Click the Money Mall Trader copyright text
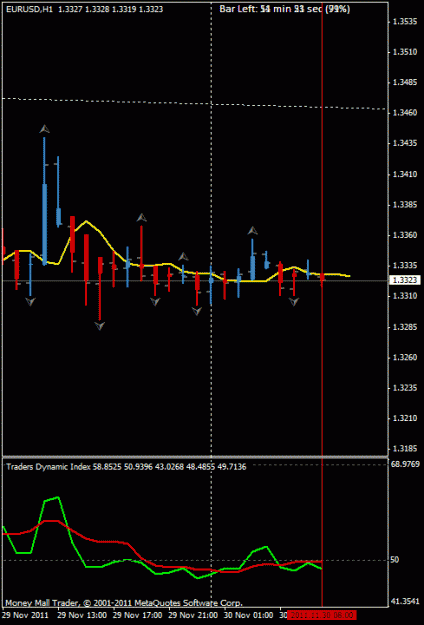 (124, 603)
